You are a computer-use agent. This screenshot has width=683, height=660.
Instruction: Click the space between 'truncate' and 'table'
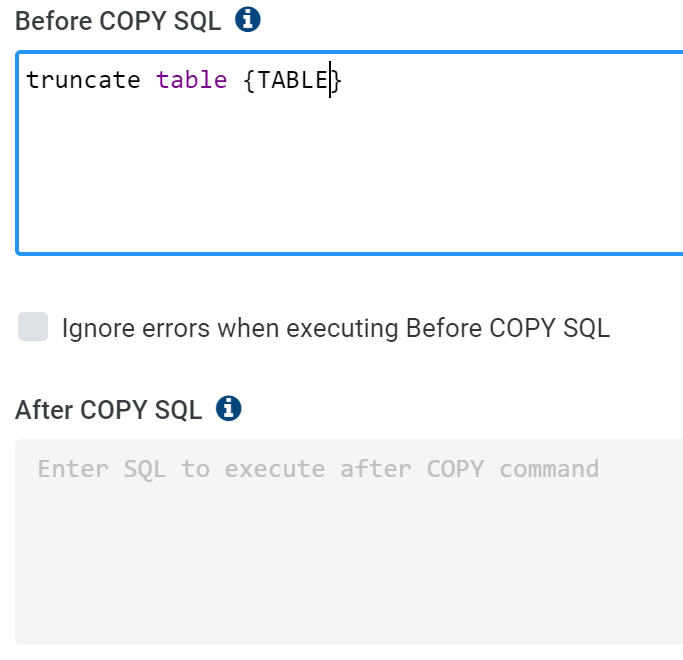point(149,80)
